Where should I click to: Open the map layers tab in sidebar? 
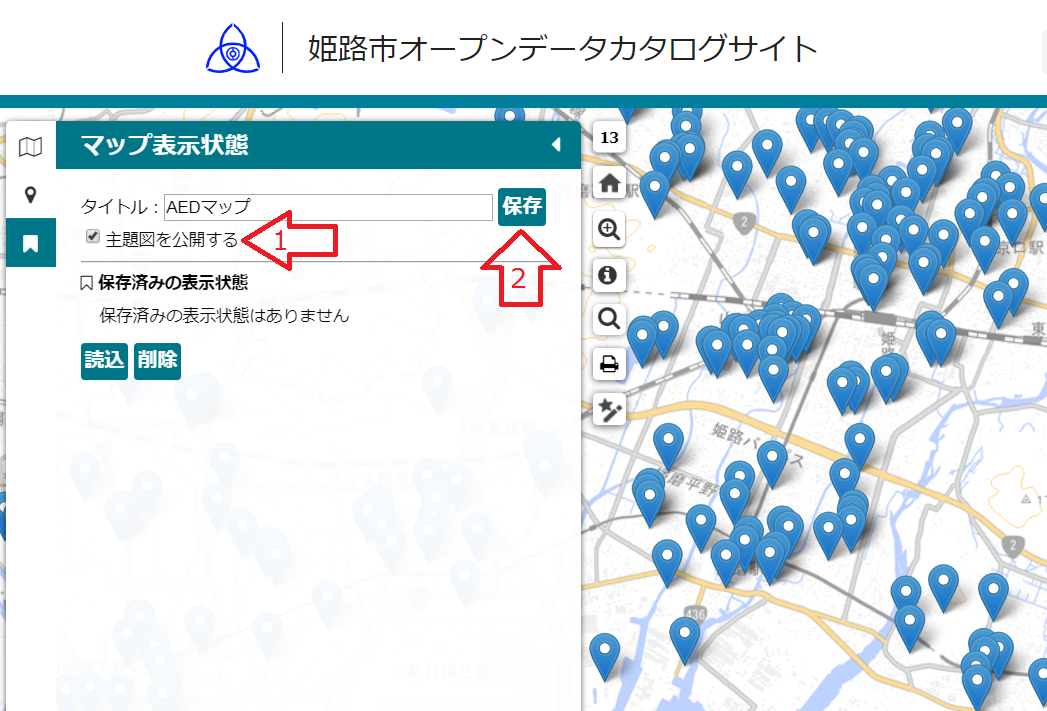(31, 148)
